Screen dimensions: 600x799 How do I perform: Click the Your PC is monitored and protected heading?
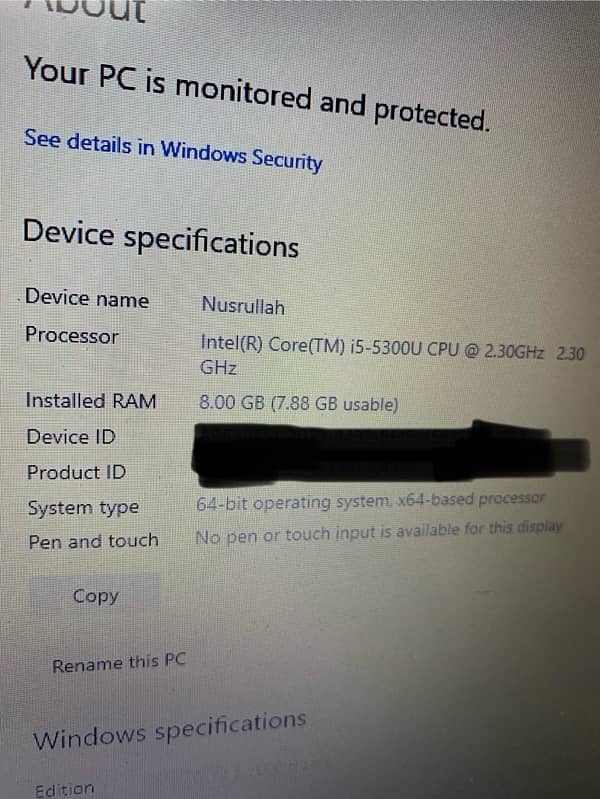(x=257, y=93)
